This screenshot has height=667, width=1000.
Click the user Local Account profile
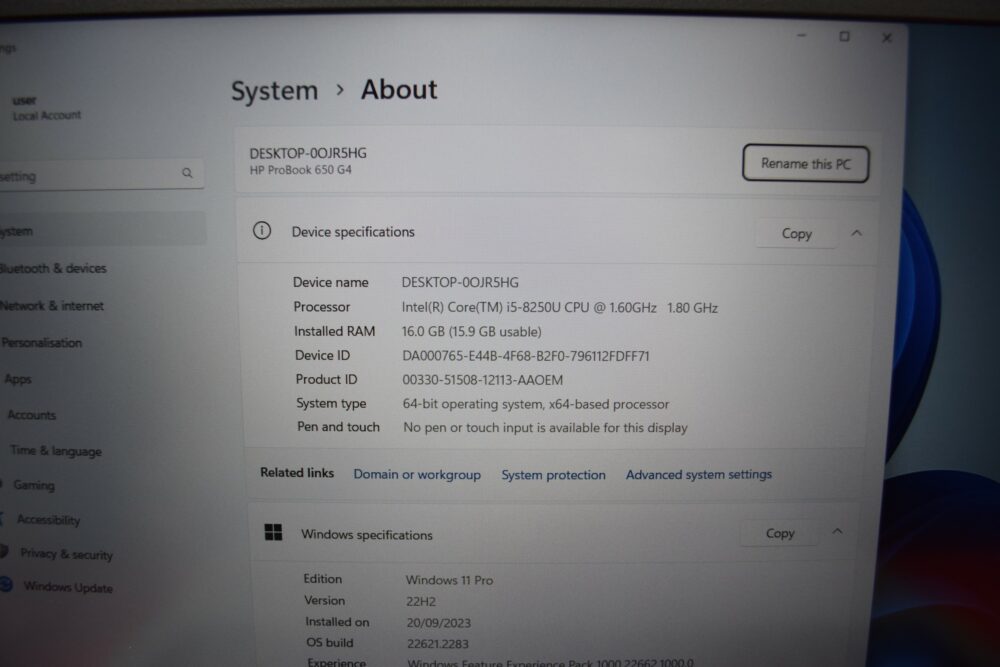click(46, 108)
